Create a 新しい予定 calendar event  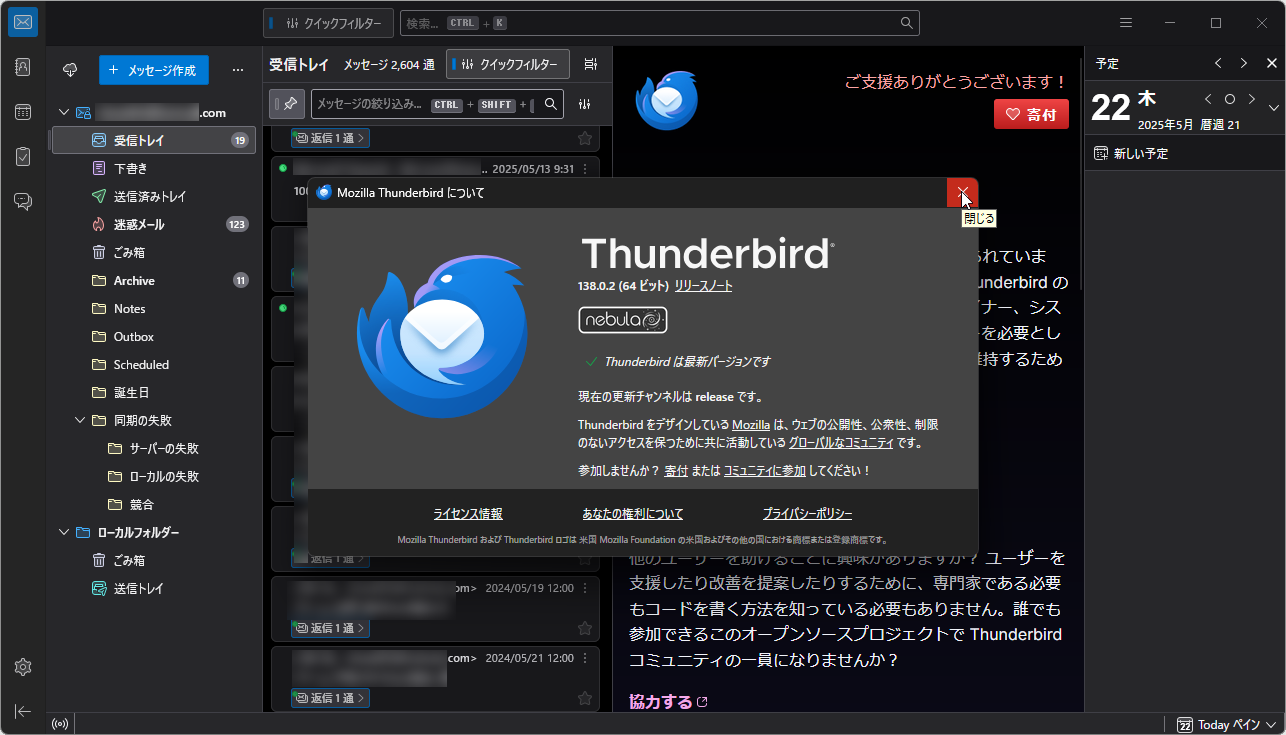click(x=1135, y=152)
